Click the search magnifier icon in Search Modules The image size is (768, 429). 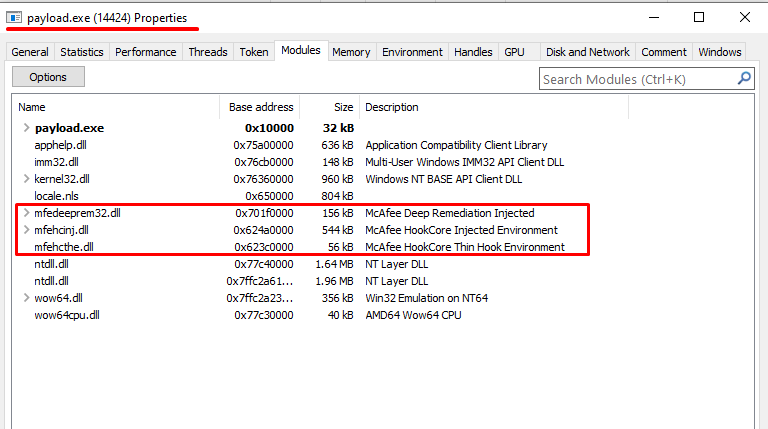[x=744, y=78]
